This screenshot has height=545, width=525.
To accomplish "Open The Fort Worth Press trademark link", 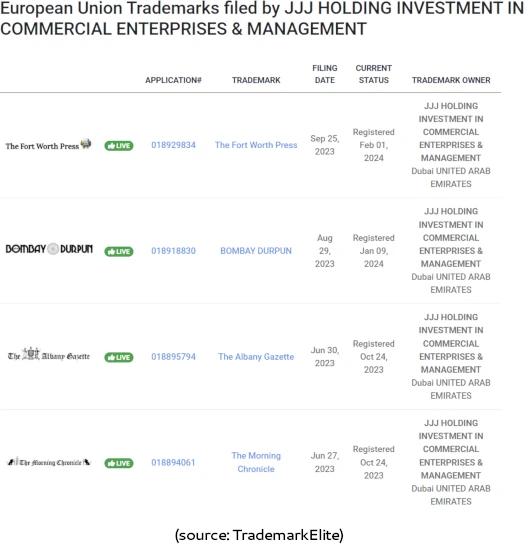I will pos(256,145).
